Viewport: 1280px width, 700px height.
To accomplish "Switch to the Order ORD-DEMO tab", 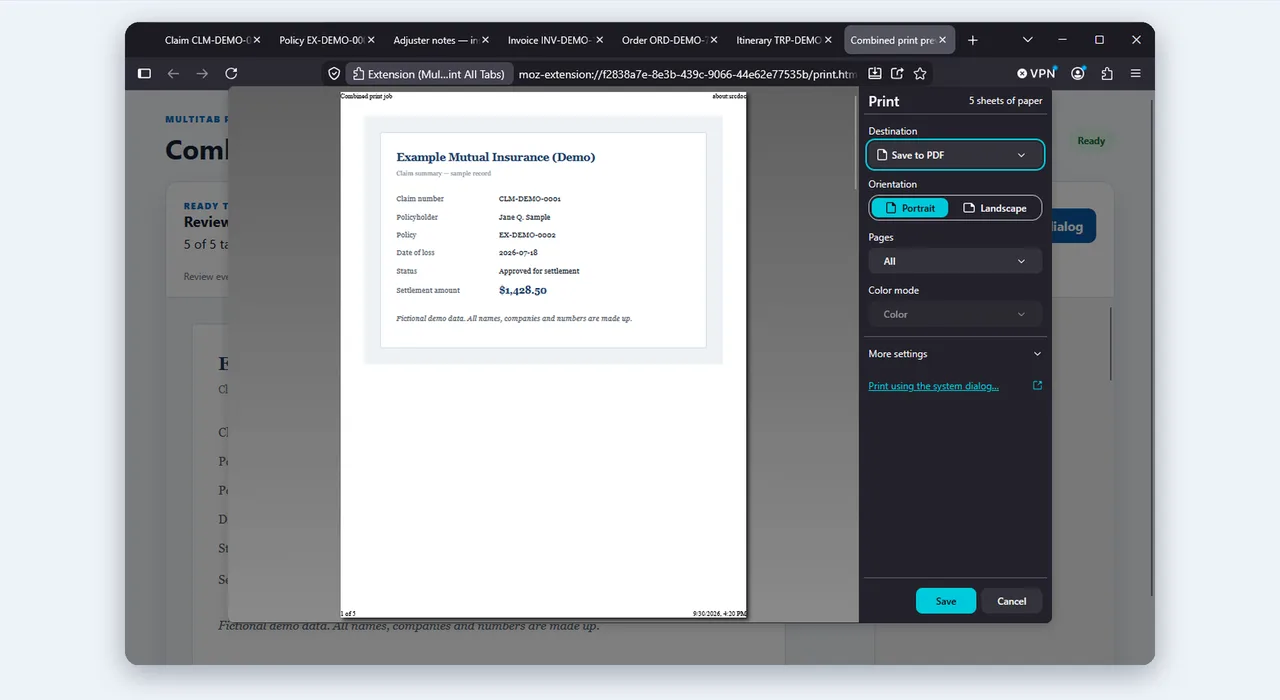I will pyautogui.click(x=662, y=40).
